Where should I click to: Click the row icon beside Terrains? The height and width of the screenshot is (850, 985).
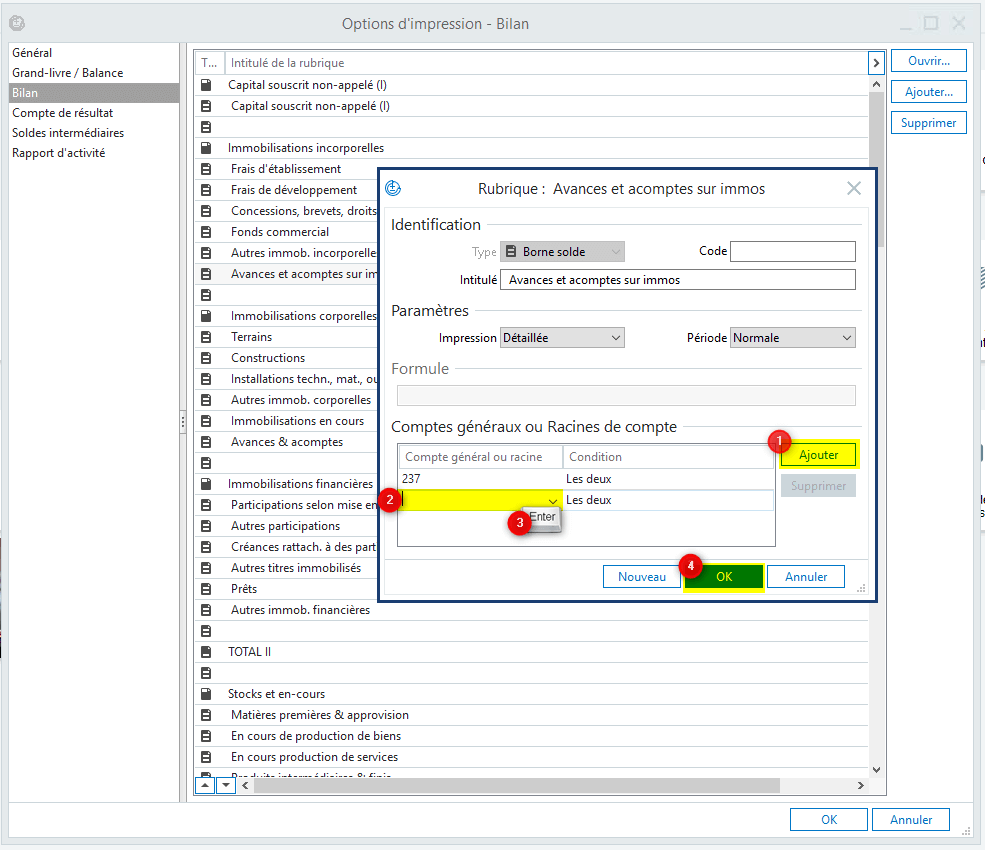[x=206, y=337]
